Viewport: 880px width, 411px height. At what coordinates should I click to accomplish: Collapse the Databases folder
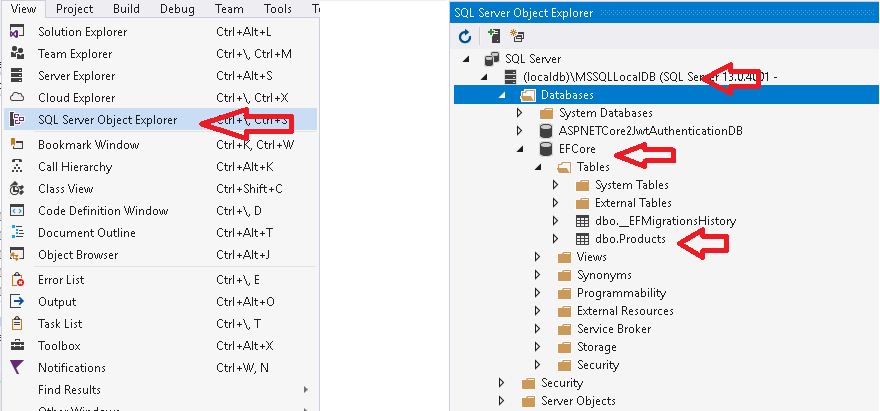point(502,95)
